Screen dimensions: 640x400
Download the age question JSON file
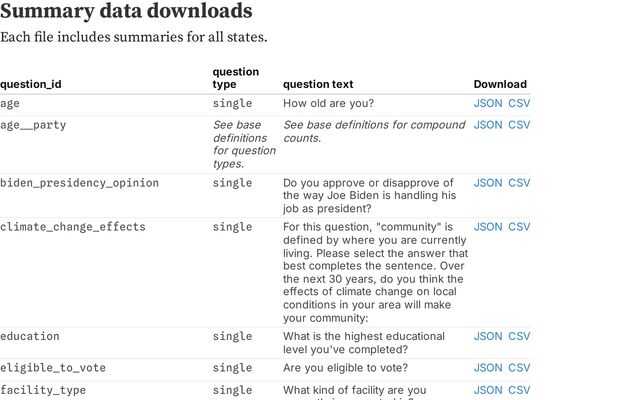tap(488, 103)
